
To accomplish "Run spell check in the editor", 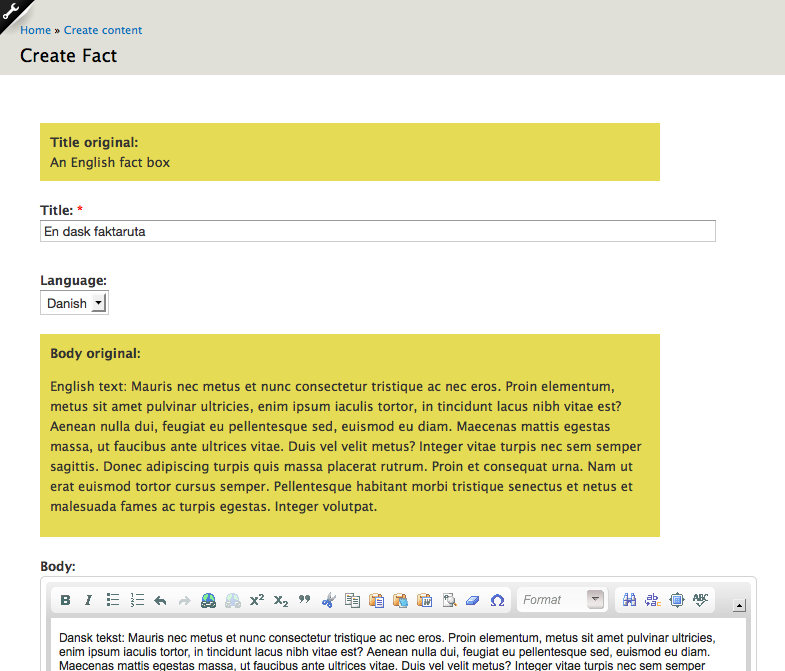I will (700, 600).
